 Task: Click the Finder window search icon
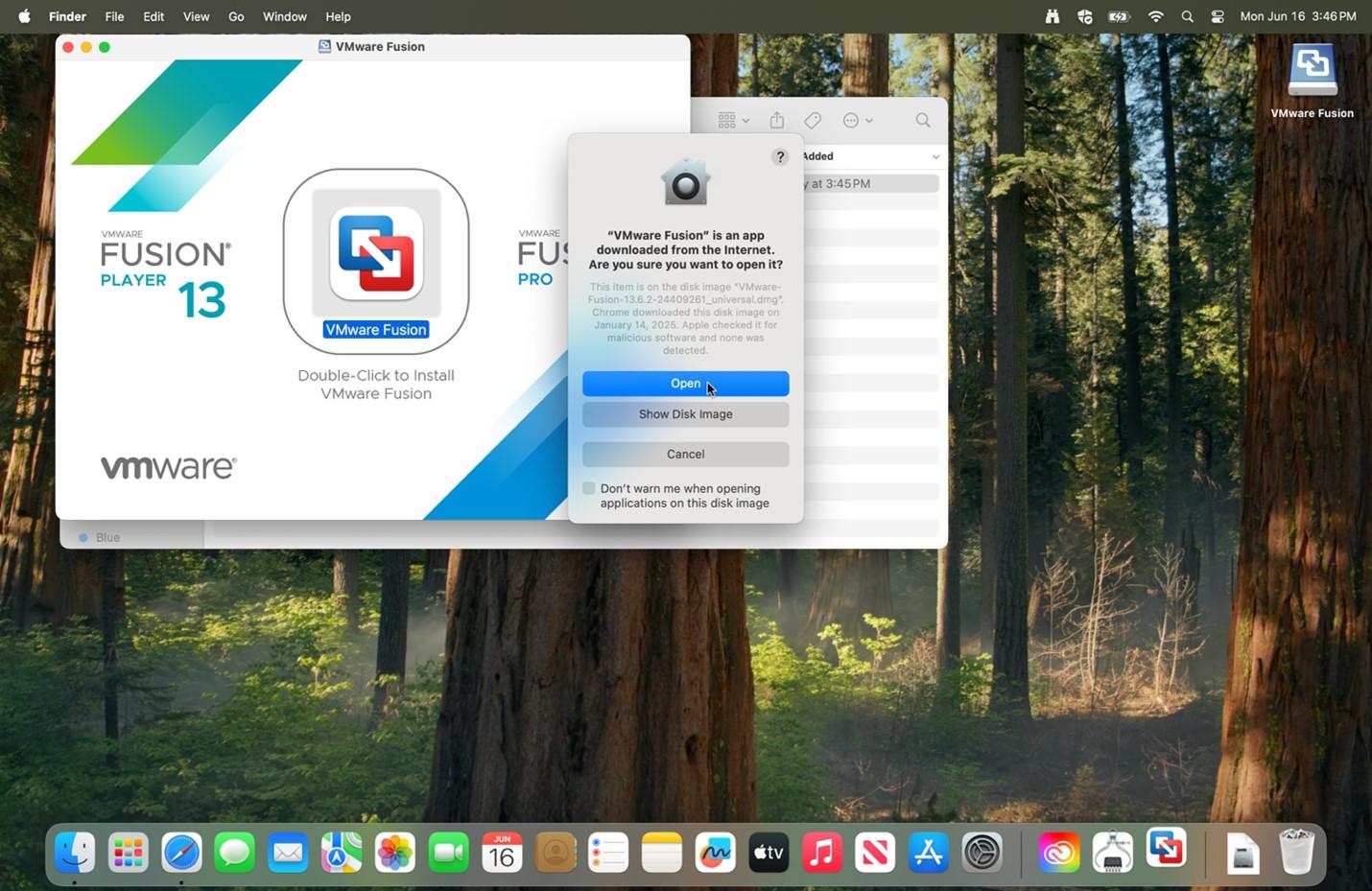(x=923, y=121)
